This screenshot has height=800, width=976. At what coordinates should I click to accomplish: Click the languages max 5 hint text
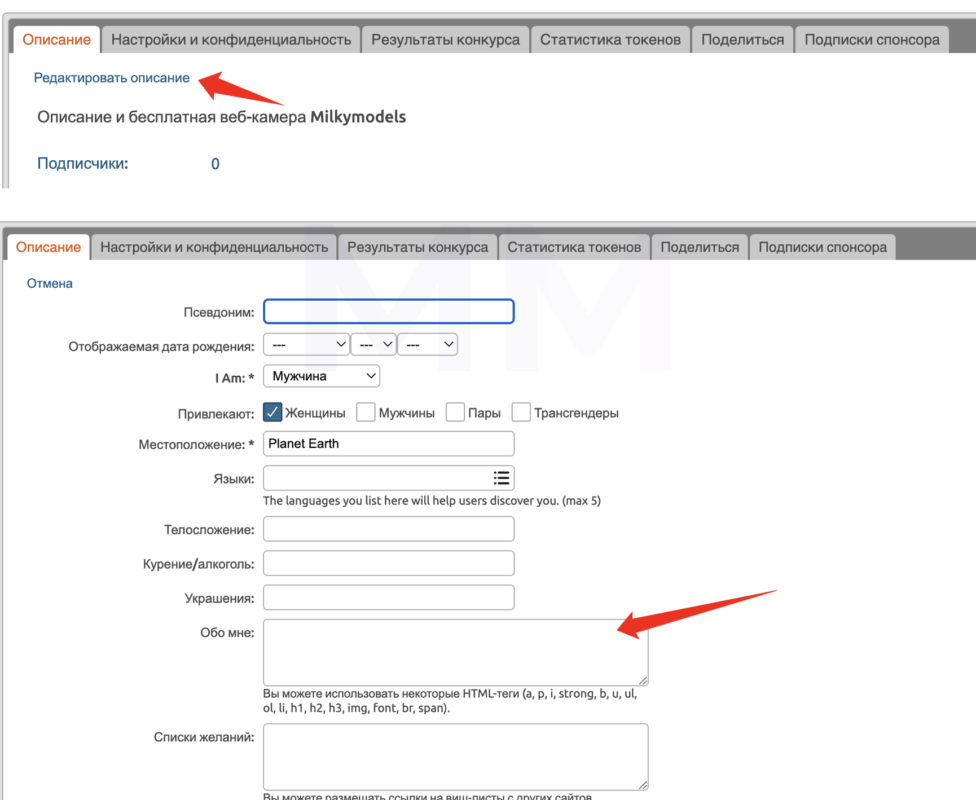tap(432, 501)
